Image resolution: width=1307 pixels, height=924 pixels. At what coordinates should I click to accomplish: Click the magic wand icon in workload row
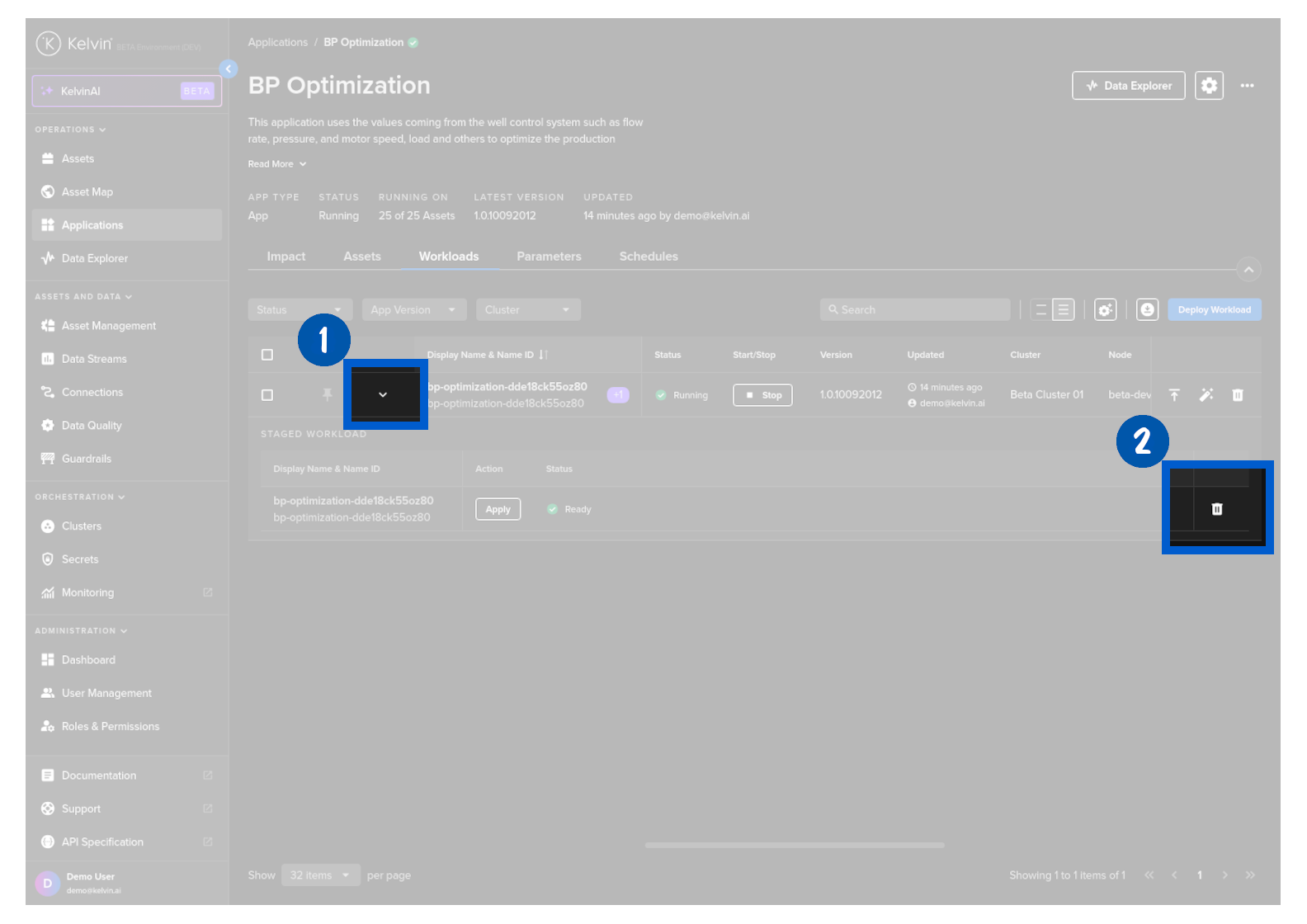[1206, 395]
